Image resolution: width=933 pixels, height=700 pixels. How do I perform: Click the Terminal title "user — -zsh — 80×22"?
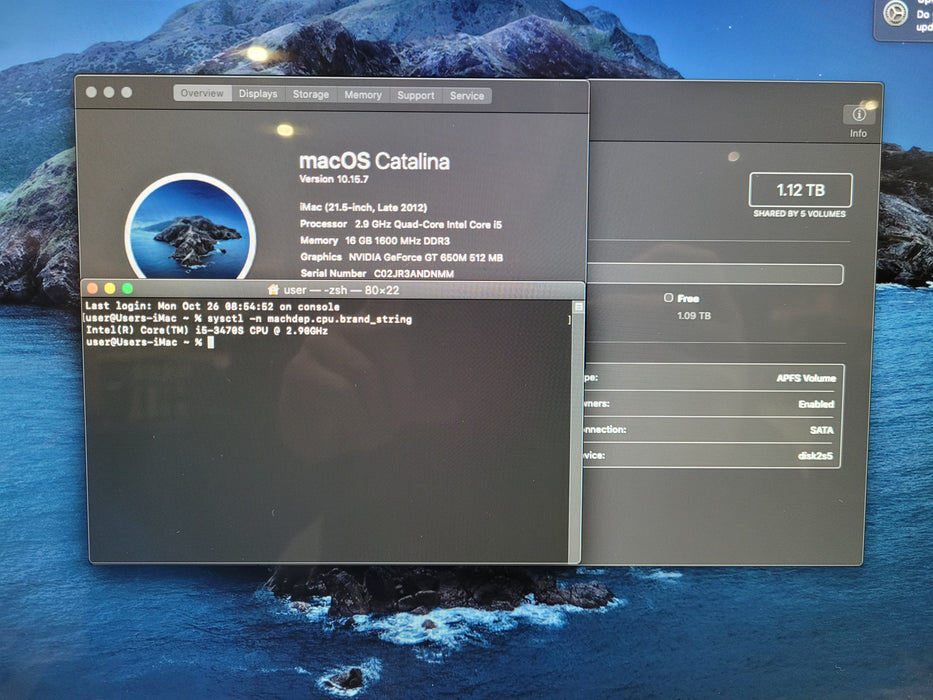click(341, 290)
